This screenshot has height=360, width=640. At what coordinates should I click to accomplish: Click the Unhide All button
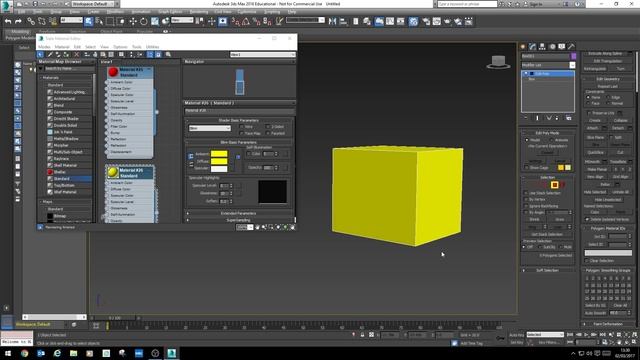(x=620, y=192)
